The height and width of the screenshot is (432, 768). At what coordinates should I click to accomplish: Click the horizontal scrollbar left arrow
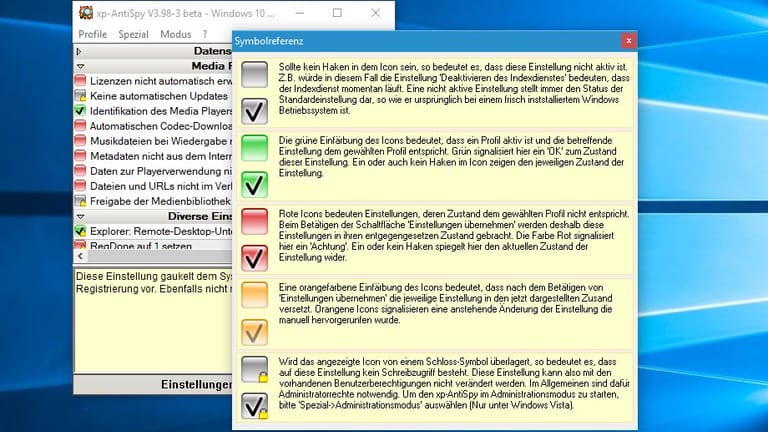[81, 256]
